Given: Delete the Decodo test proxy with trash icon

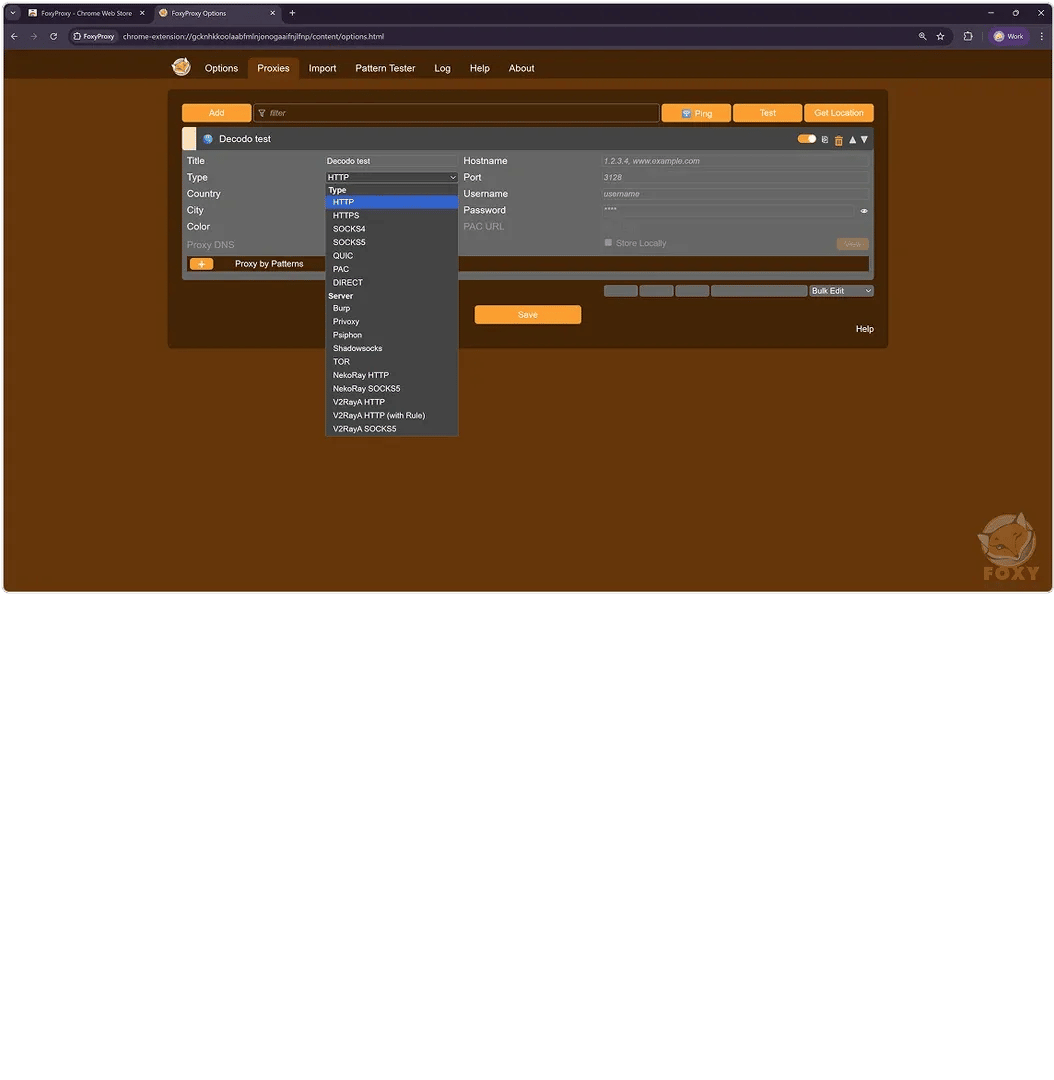Looking at the screenshot, I should tap(839, 140).
